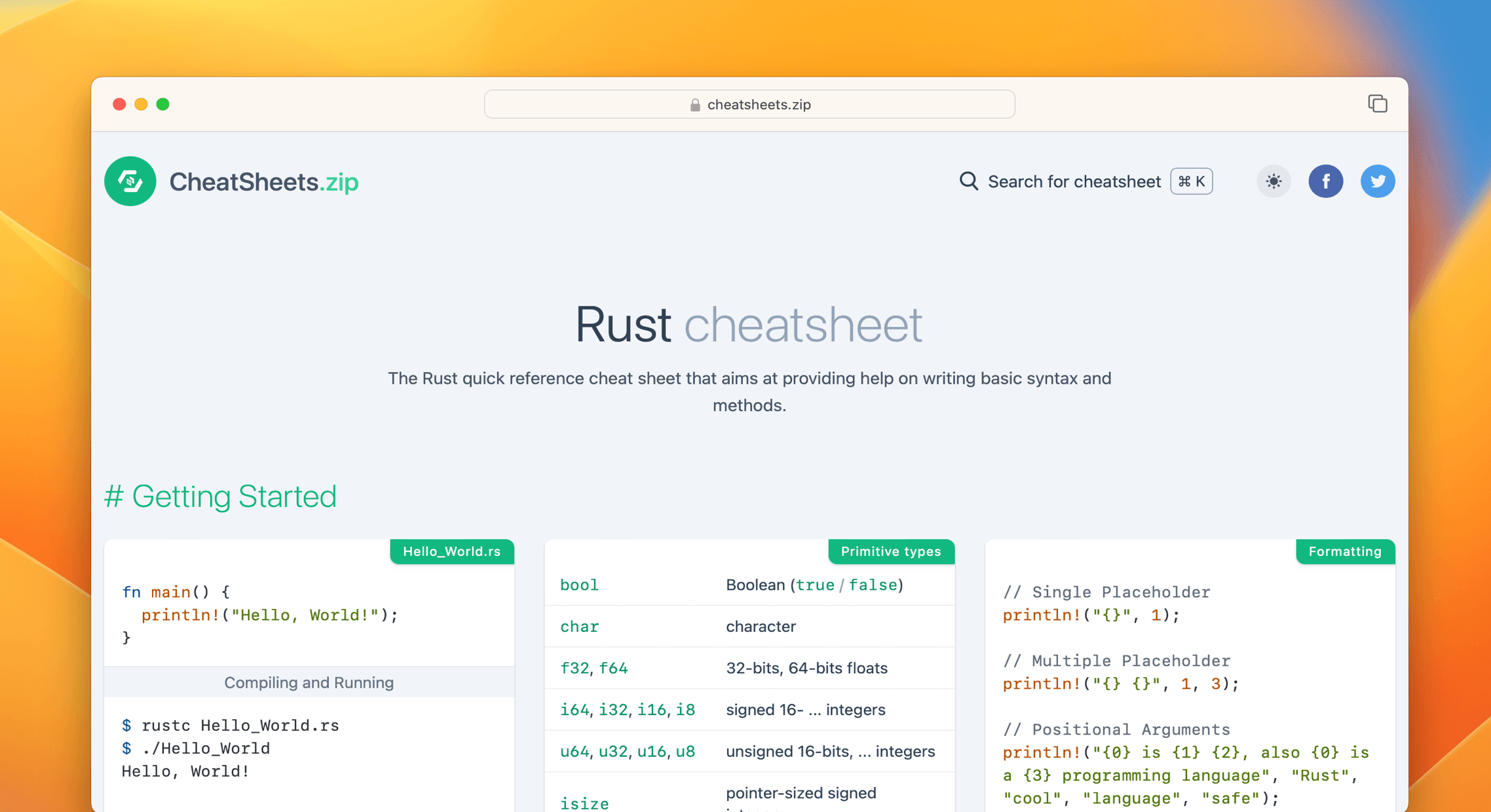Select the CheatSheets.zip site title text
The image size is (1491, 812).
click(x=263, y=181)
